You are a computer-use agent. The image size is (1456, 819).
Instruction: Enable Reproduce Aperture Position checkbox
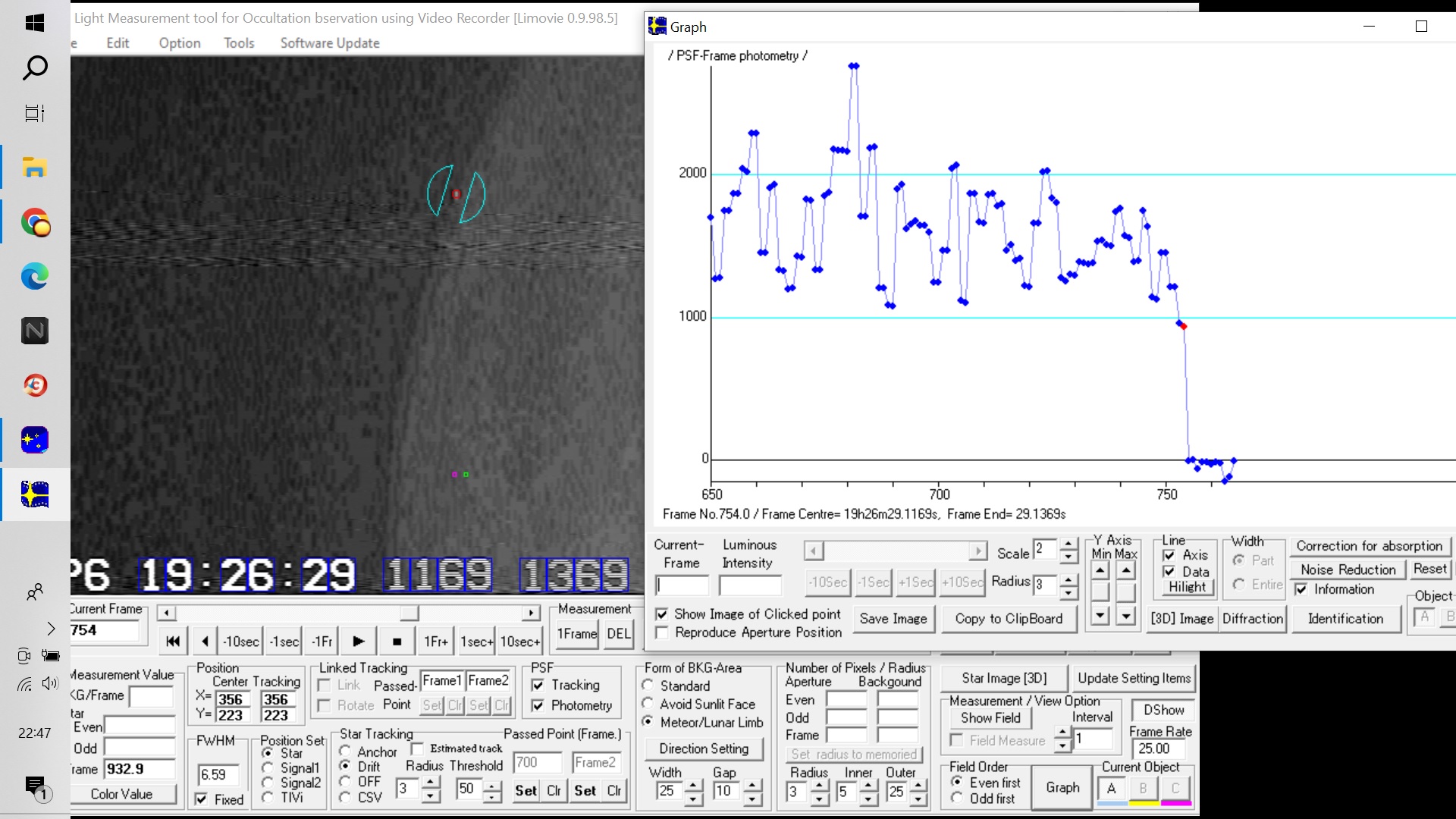pyautogui.click(x=662, y=633)
